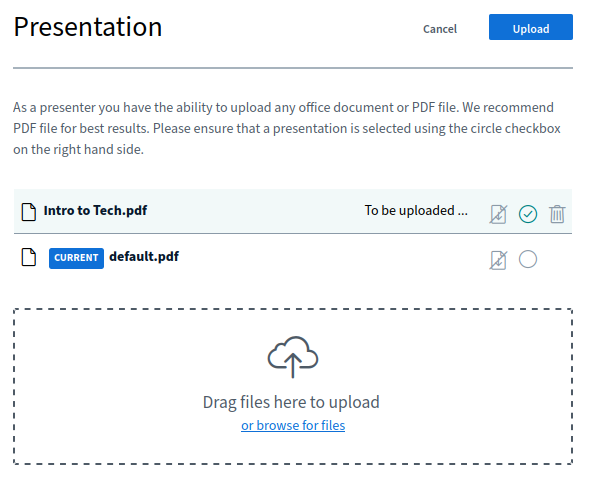592x483 pixels.
Task: Click the To be uploaded status text
Action: [416, 210]
